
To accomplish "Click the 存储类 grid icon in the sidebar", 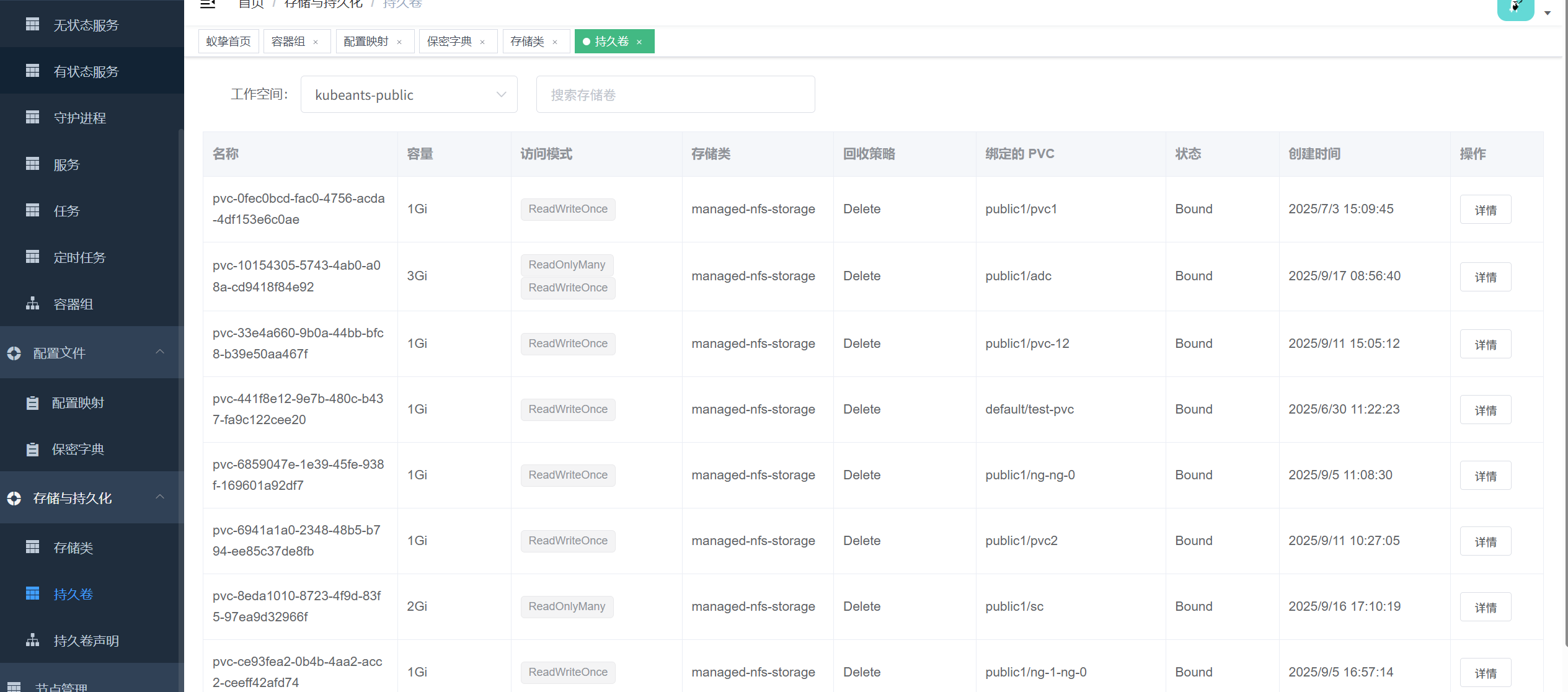I will [x=32, y=547].
